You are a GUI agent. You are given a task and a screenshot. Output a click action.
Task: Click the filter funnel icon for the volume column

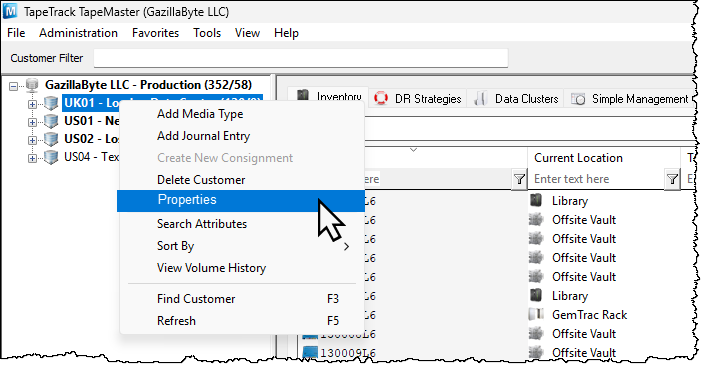click(x=519, y=180)
